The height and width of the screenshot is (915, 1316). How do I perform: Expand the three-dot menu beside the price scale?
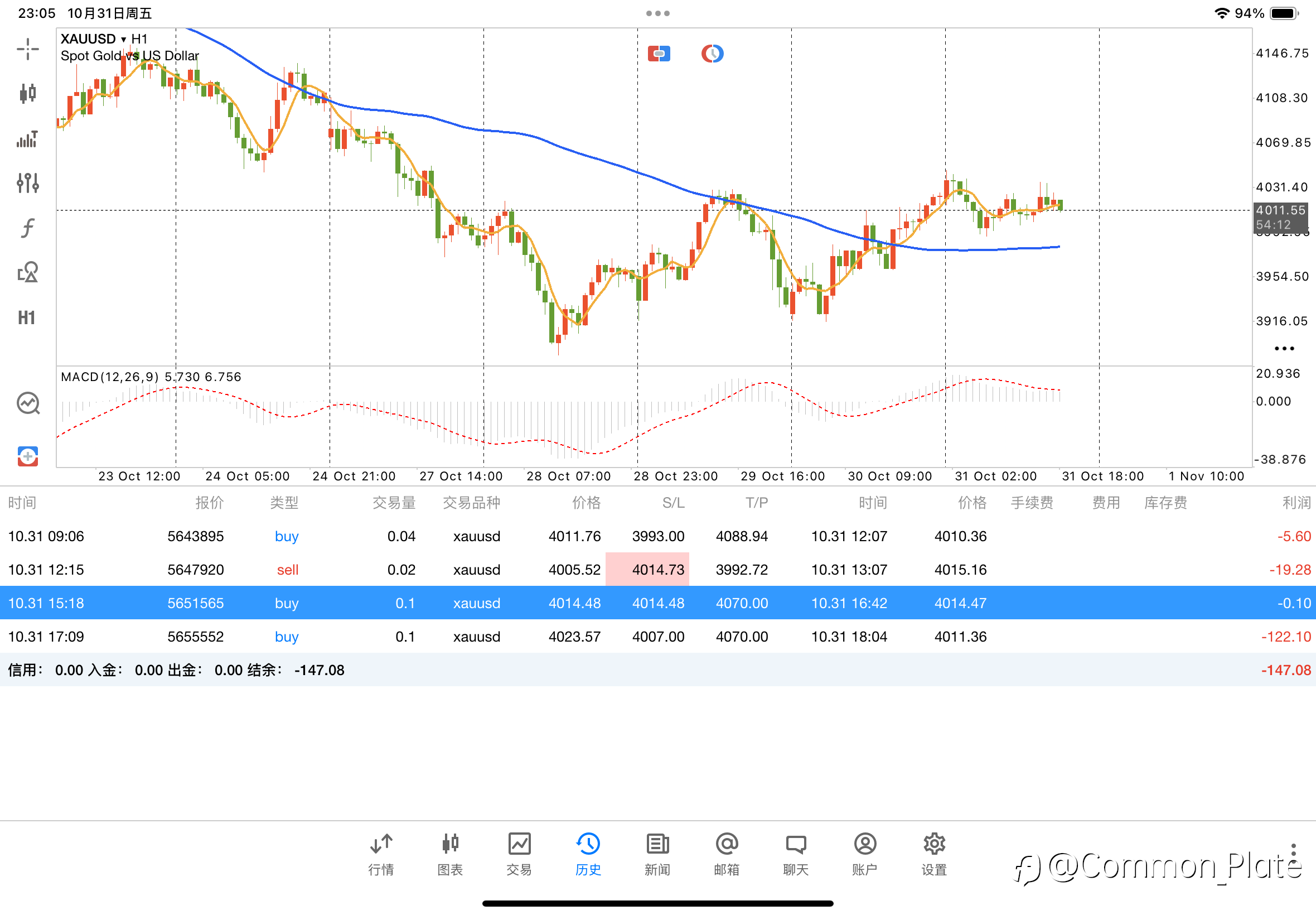[x=1284, y=349]
